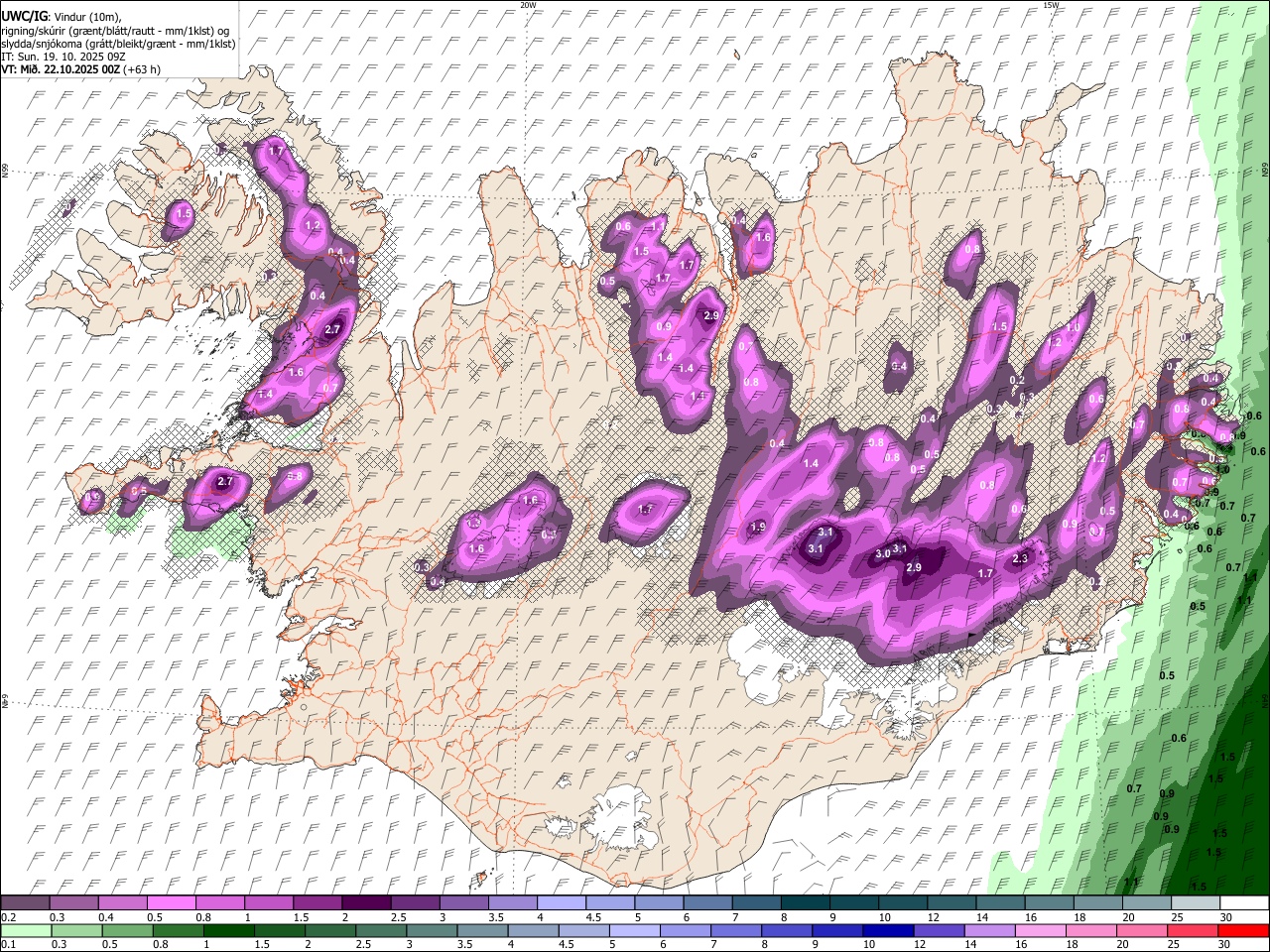The height and width of the screenshot is (952, 1270).
Task: Click the '0.1' label under bottom legend row
Action: [x=8, y=945]
